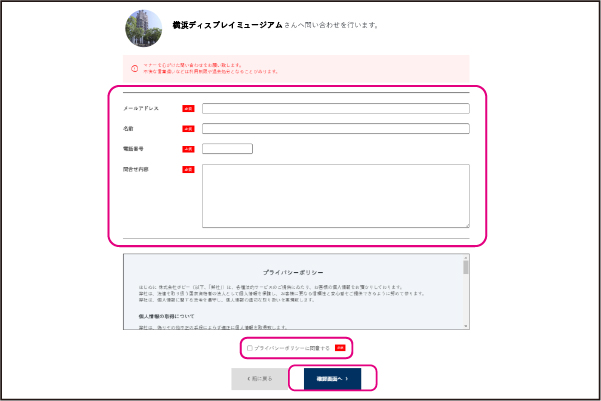Check the プライバシーポリシーに同意する checkbox
The height and width of the screenshot is (401, 601).
pyautogui.click(x=250, y=348)
